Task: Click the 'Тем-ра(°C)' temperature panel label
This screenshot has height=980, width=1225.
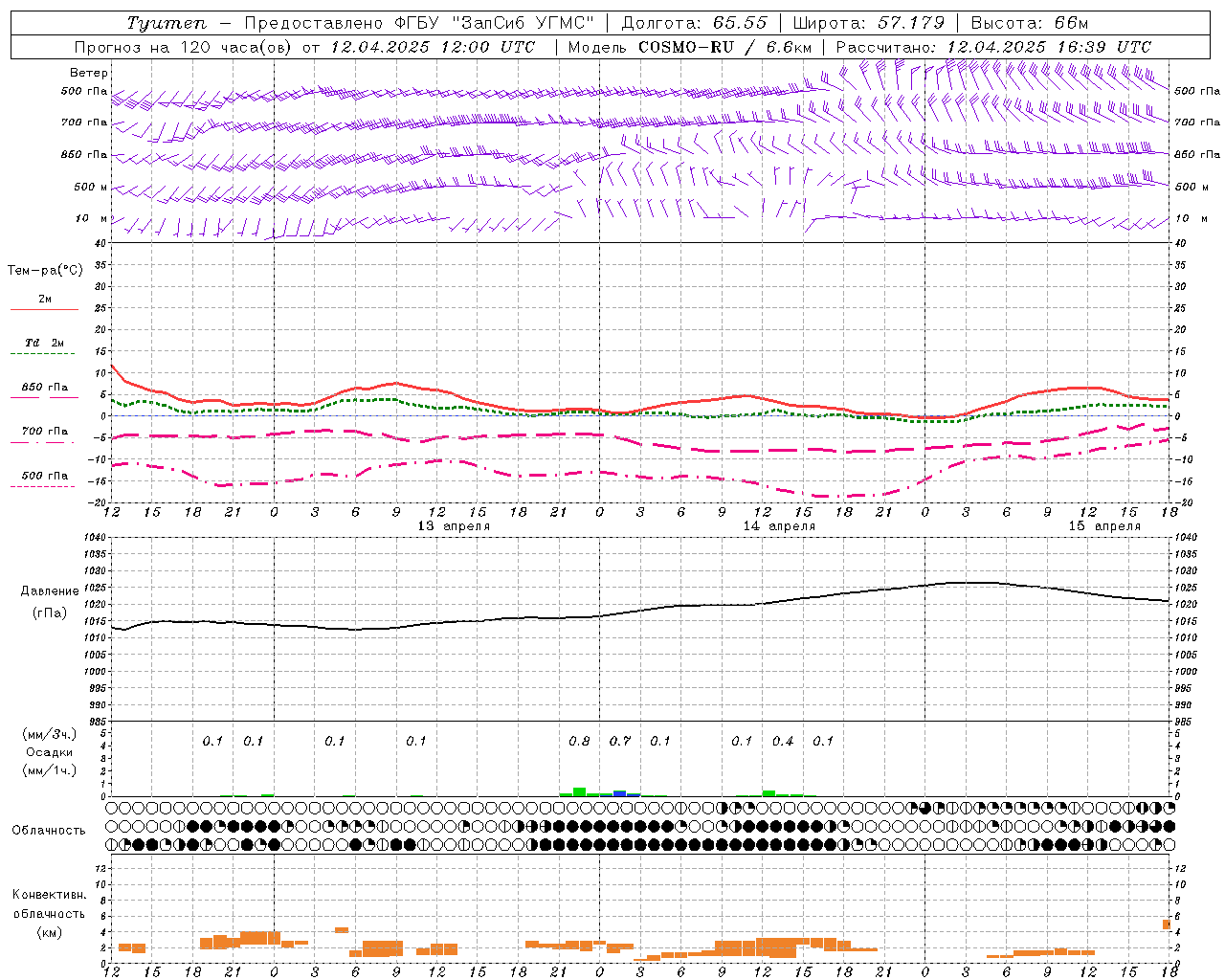Action: (x=45, y=271)
